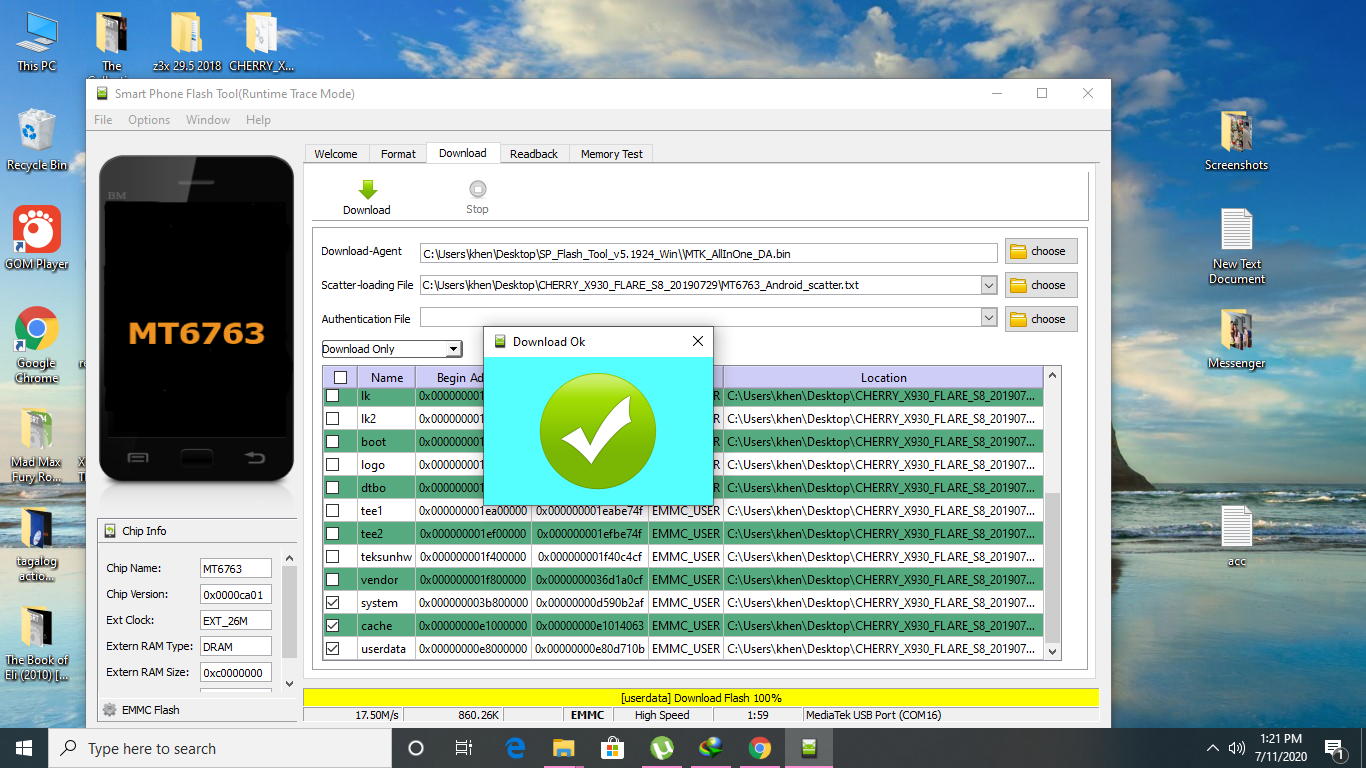Screen dimensions: 1366x768
Task: Click the folder icon beside Download-Agent choose
Action: point(1018,251)
